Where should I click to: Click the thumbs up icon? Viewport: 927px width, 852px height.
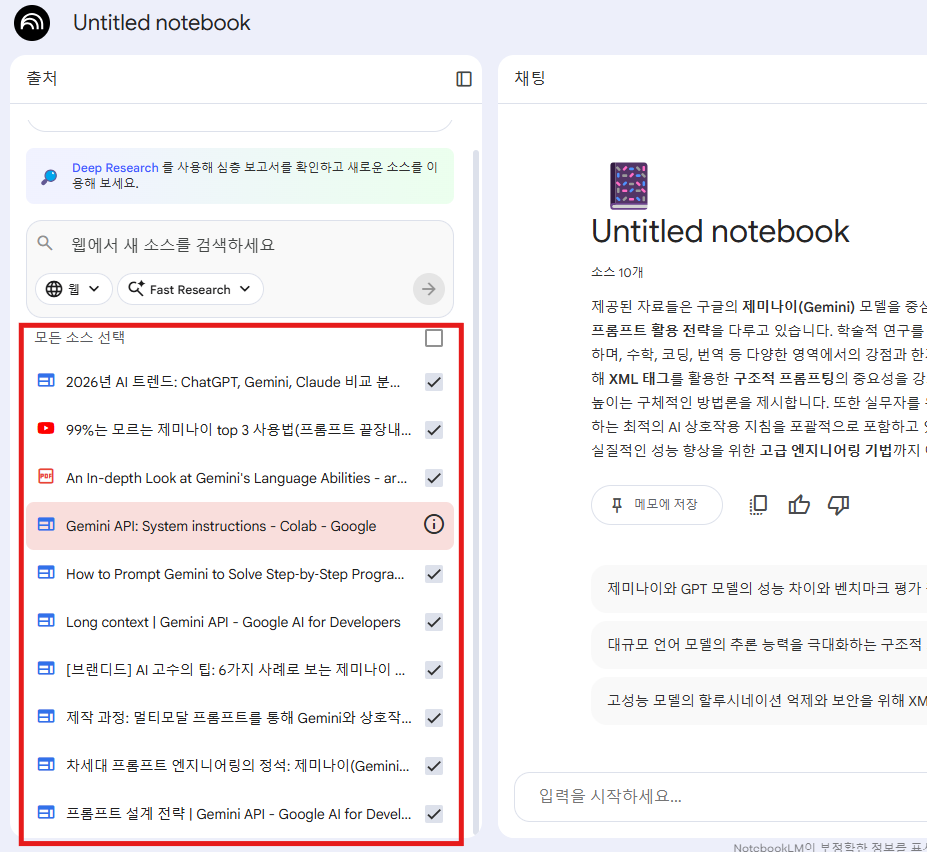pos(799,505)
